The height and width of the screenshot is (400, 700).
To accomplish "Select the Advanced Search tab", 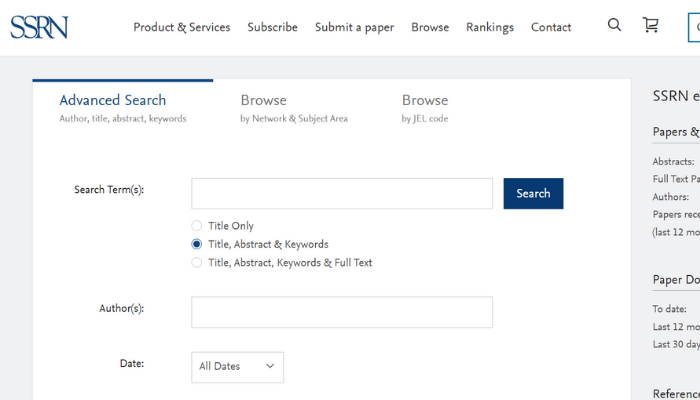I will [123, 108].
